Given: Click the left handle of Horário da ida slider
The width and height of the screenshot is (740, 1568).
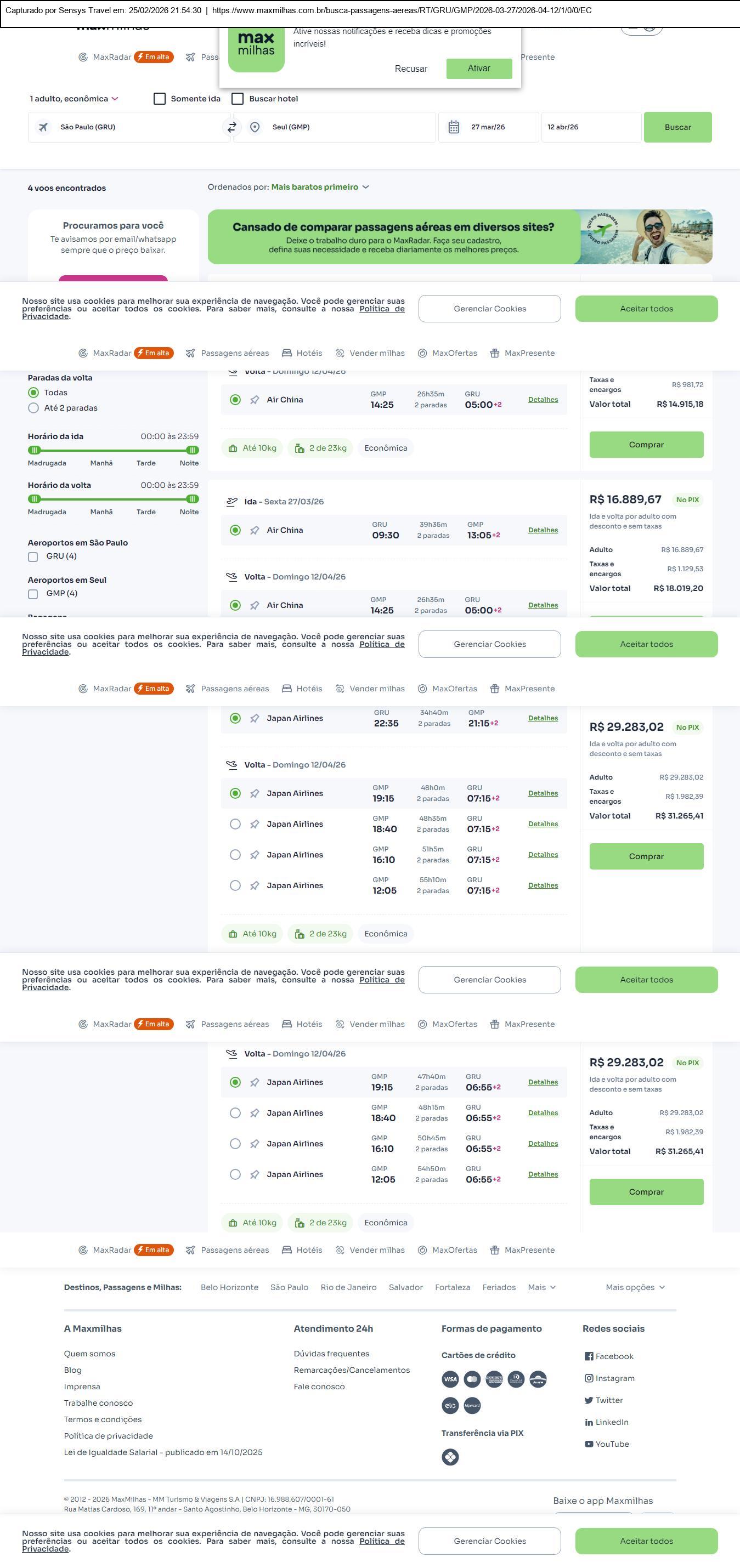Looking at the screenshot, I should click(34, 450).
